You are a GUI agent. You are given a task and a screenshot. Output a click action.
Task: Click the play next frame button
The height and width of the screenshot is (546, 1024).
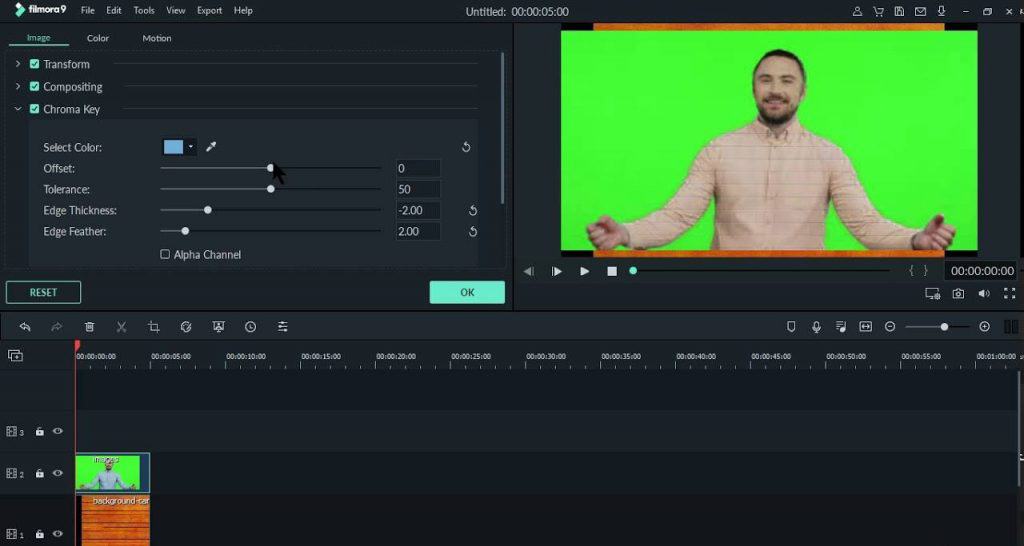pos(556,271)
